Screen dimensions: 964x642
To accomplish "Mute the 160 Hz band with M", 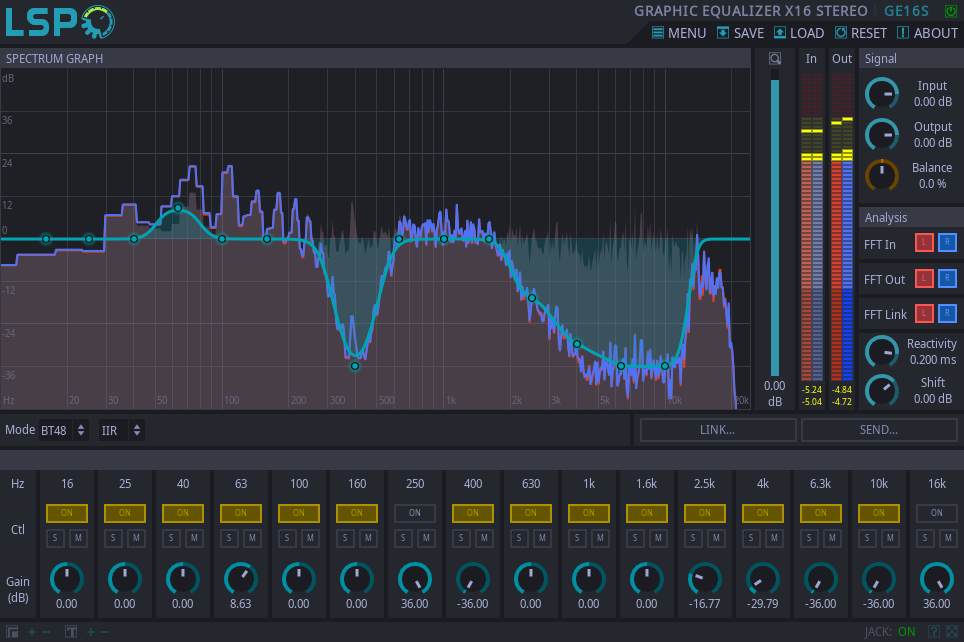I will [368, 539].
